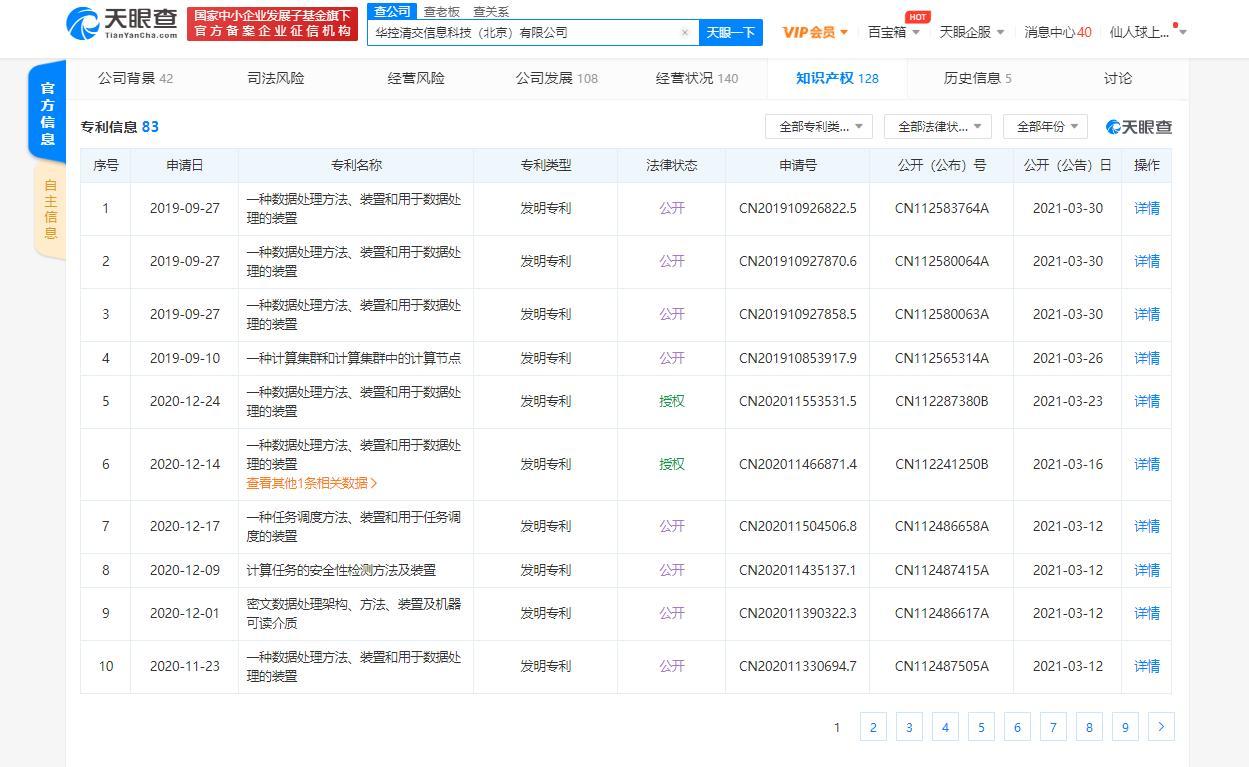The width and height of the screenshot is (1249, 767).
Task: Select the 官方信息 side tab
Action: click(x=48, y=112)
